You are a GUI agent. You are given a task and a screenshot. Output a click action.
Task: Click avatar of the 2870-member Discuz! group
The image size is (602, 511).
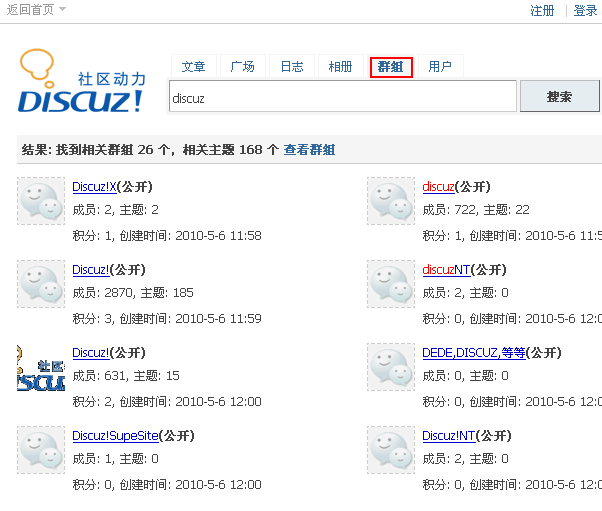coord(41,284)
